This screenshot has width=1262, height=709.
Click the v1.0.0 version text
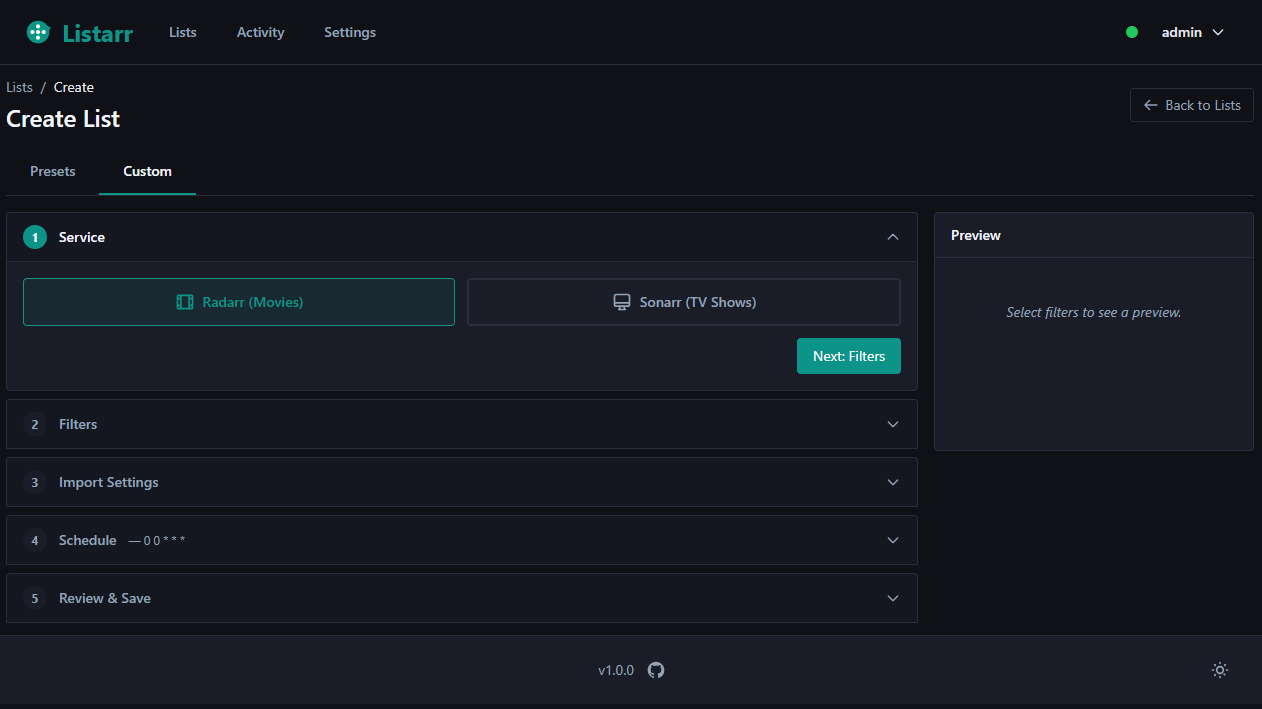(616, 670)
